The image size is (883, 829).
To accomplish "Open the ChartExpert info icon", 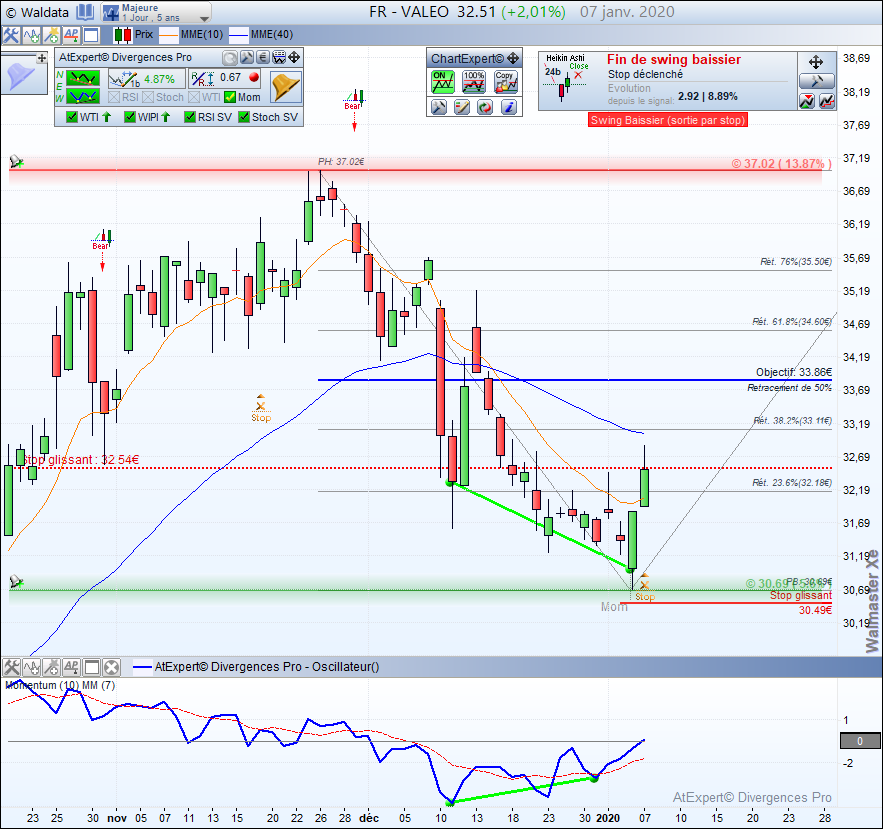I will [x=509, y=107].
